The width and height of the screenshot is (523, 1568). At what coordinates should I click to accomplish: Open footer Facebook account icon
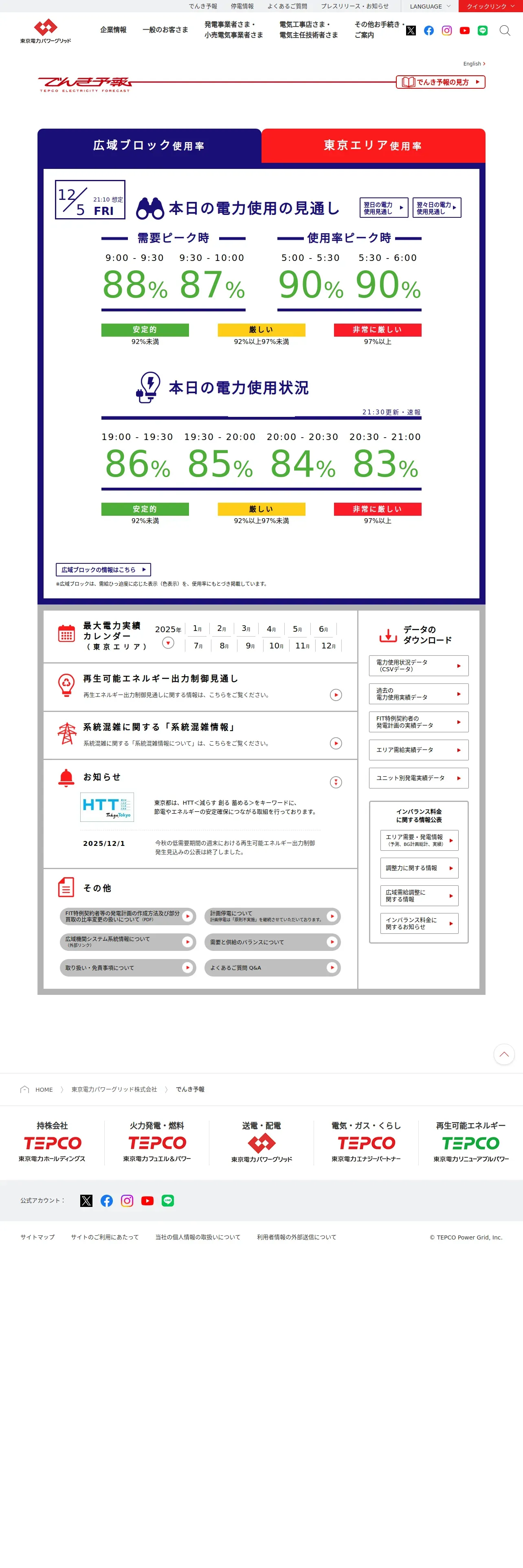pyautogui.click(x=107, y=1200)
